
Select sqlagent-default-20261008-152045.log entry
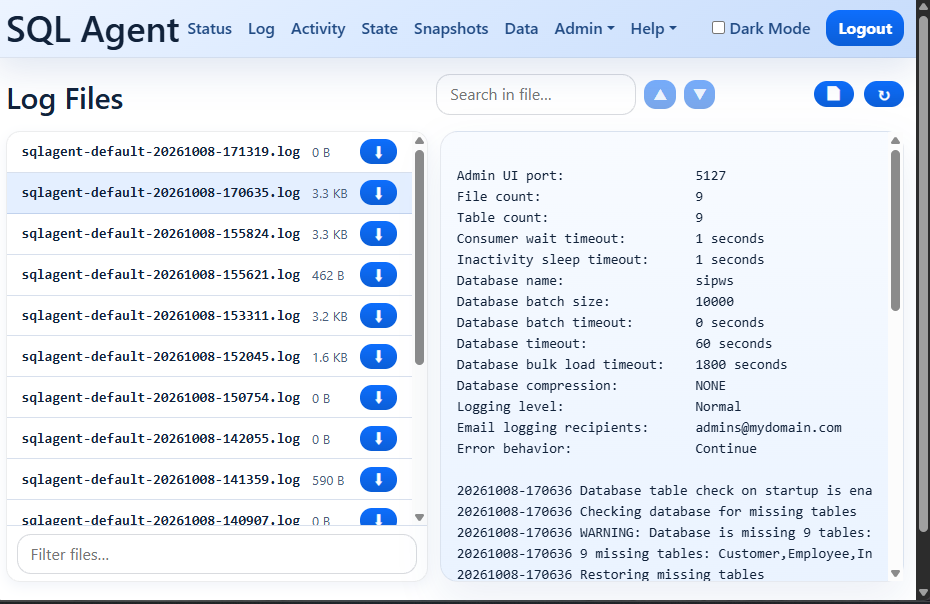[x=209, y=357]
